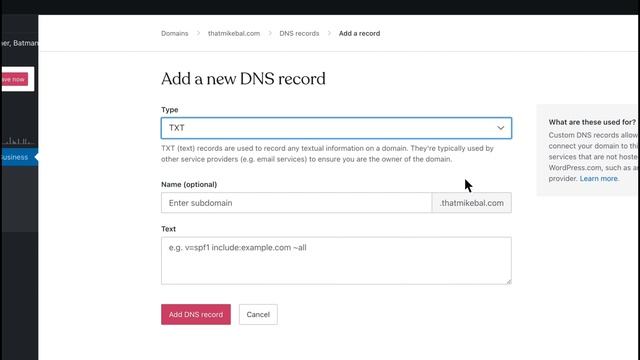Go to thatmikebal.com breadcrumb

(x=234, y=33)
